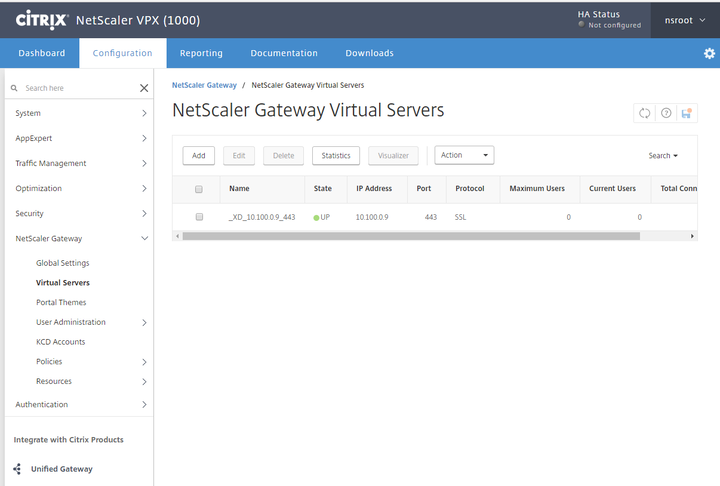Open the Documentation tab
Viewport: 720px width, 486px height.
(x=284, y=53)
